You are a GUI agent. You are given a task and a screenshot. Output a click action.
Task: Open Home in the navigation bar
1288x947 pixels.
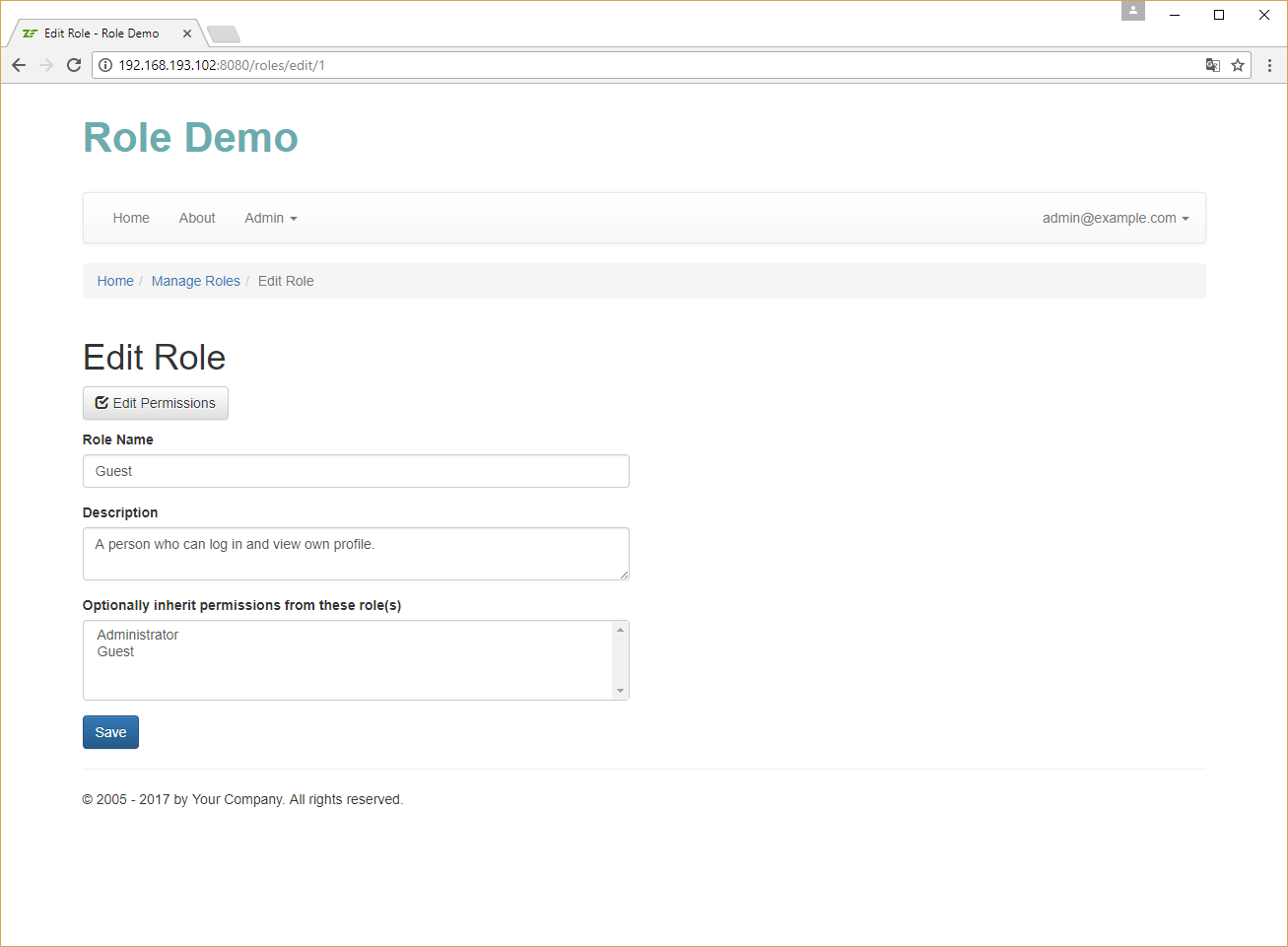131,218
